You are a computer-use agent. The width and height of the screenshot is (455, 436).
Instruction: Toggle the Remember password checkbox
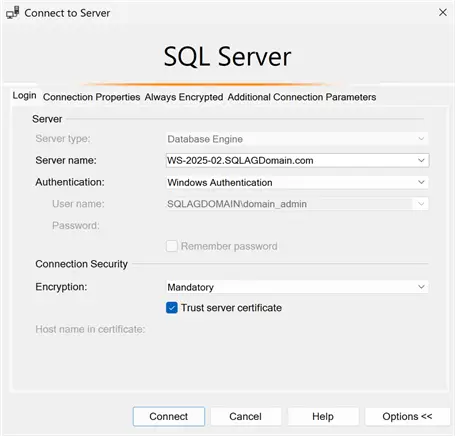point(172,246)
